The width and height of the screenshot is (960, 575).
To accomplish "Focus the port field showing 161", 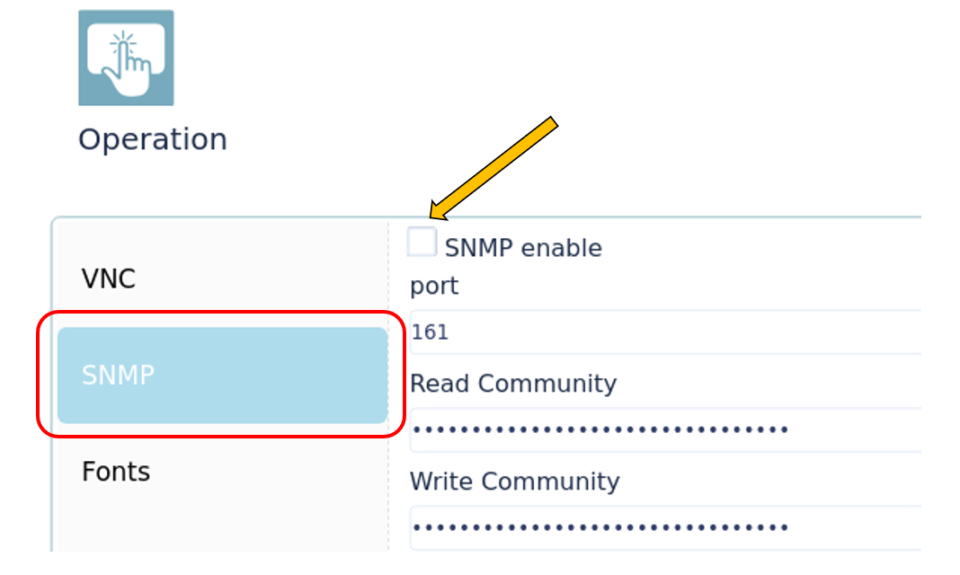I will point(665,332).
